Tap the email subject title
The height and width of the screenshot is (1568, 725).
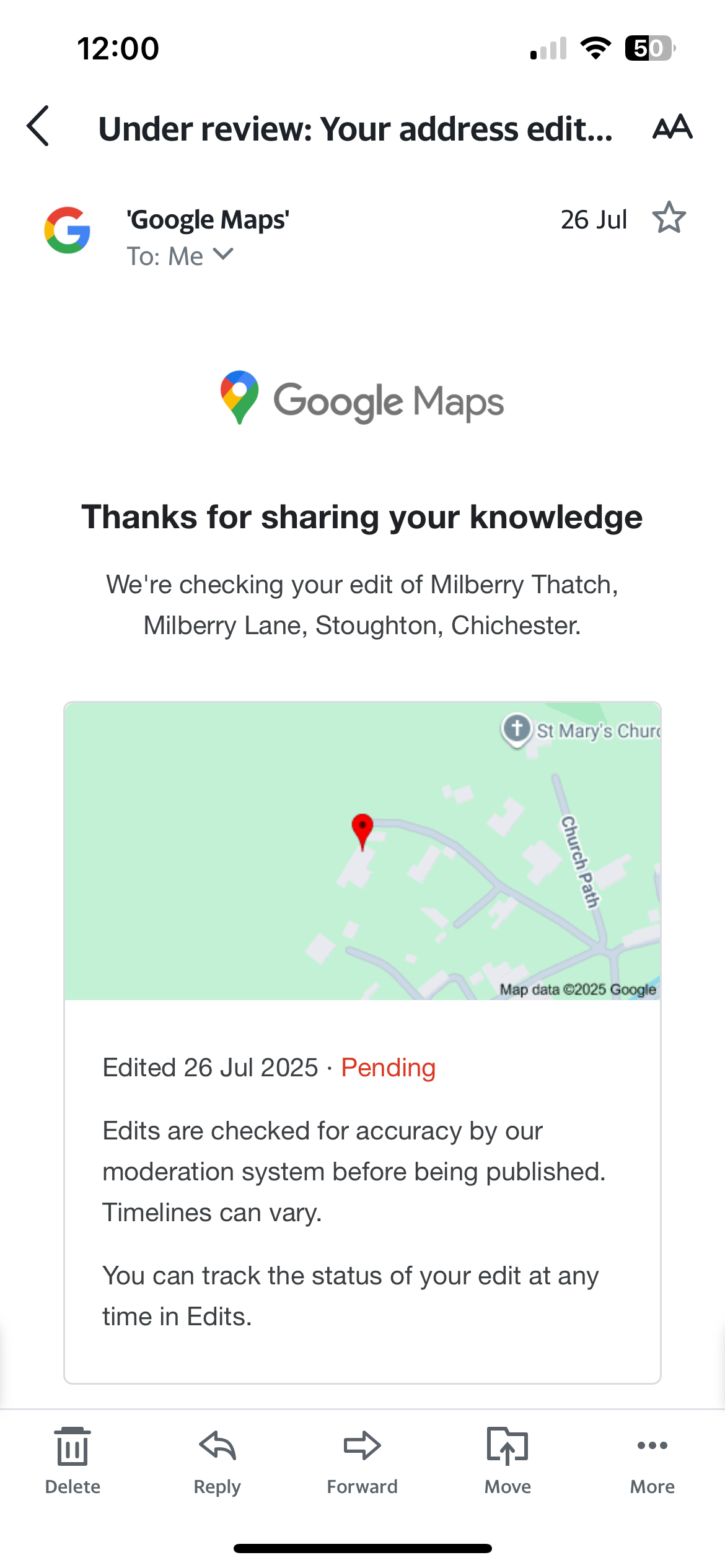(356, 129)
